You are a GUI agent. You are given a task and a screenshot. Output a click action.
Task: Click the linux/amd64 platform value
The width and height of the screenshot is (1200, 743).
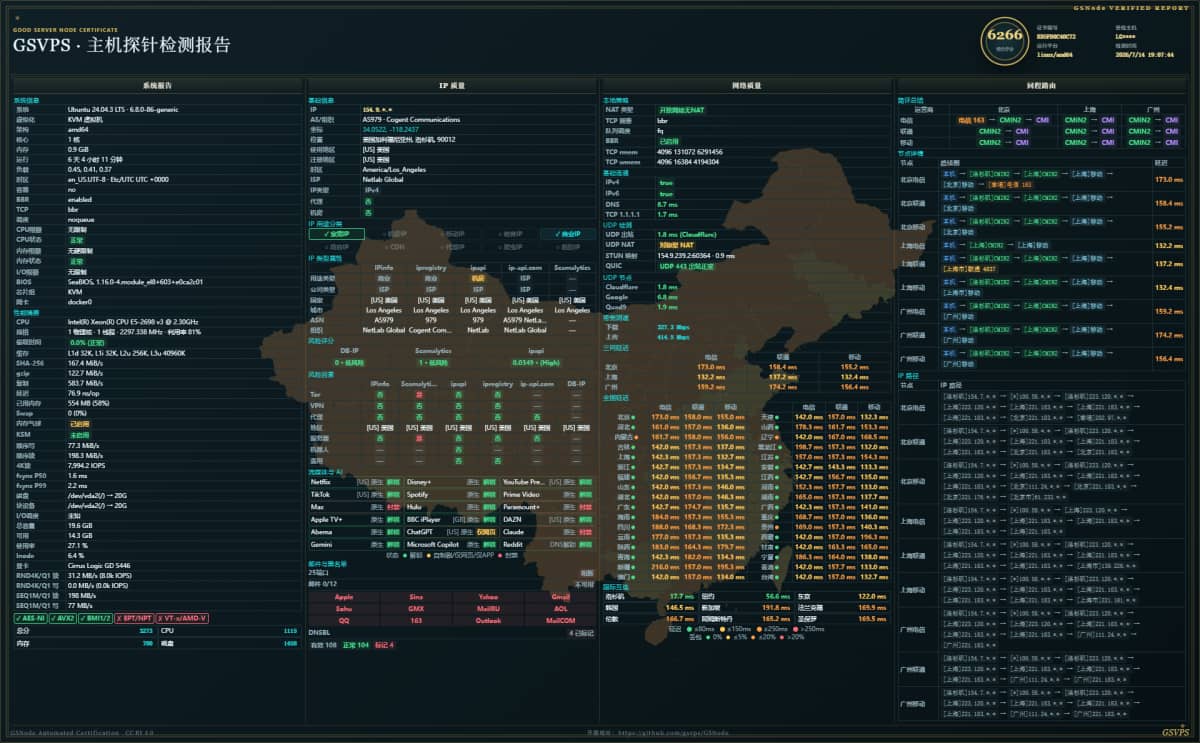tap(1055, 55)
